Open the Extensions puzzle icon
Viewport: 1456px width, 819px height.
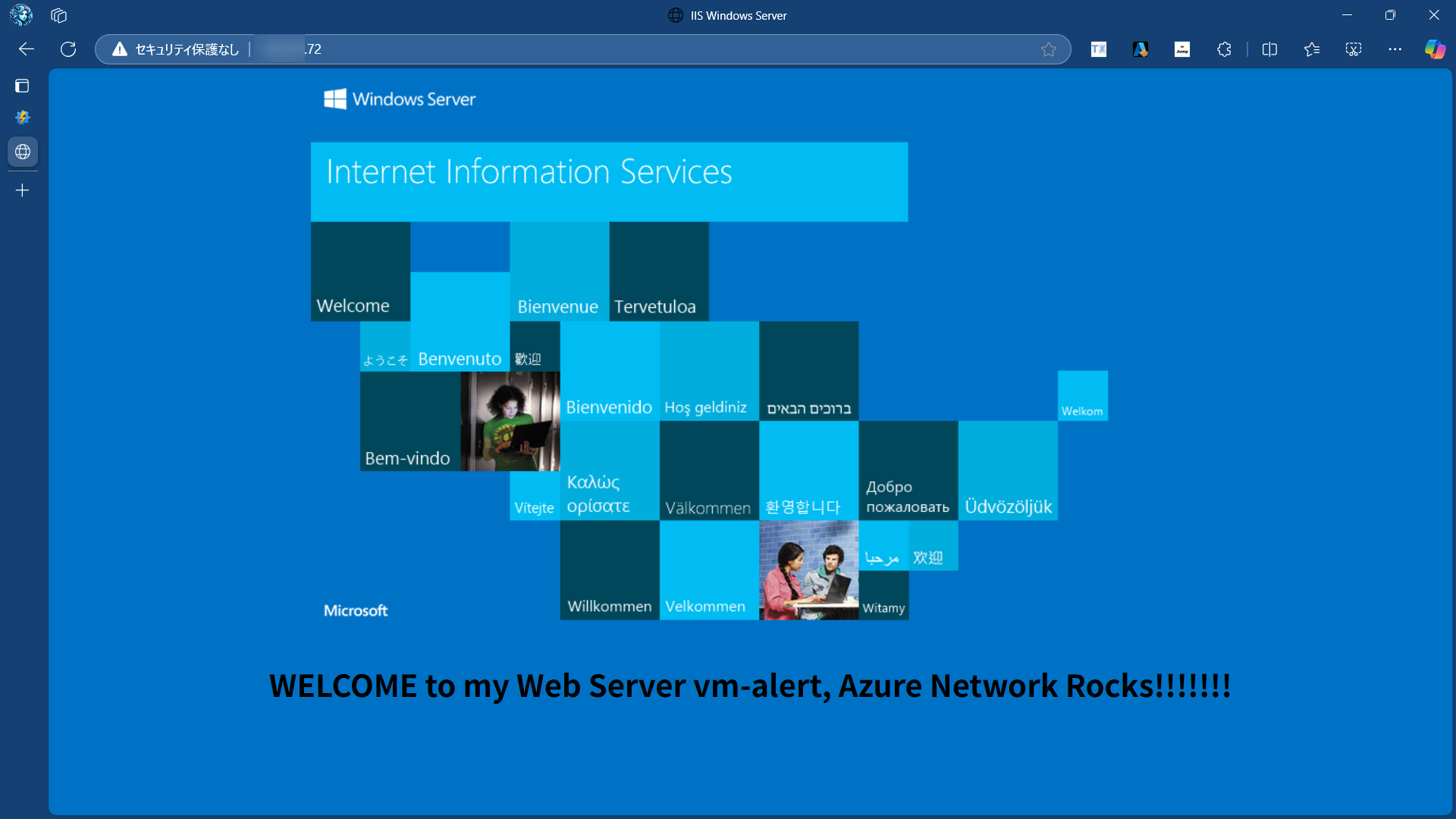pos(1224,49)
